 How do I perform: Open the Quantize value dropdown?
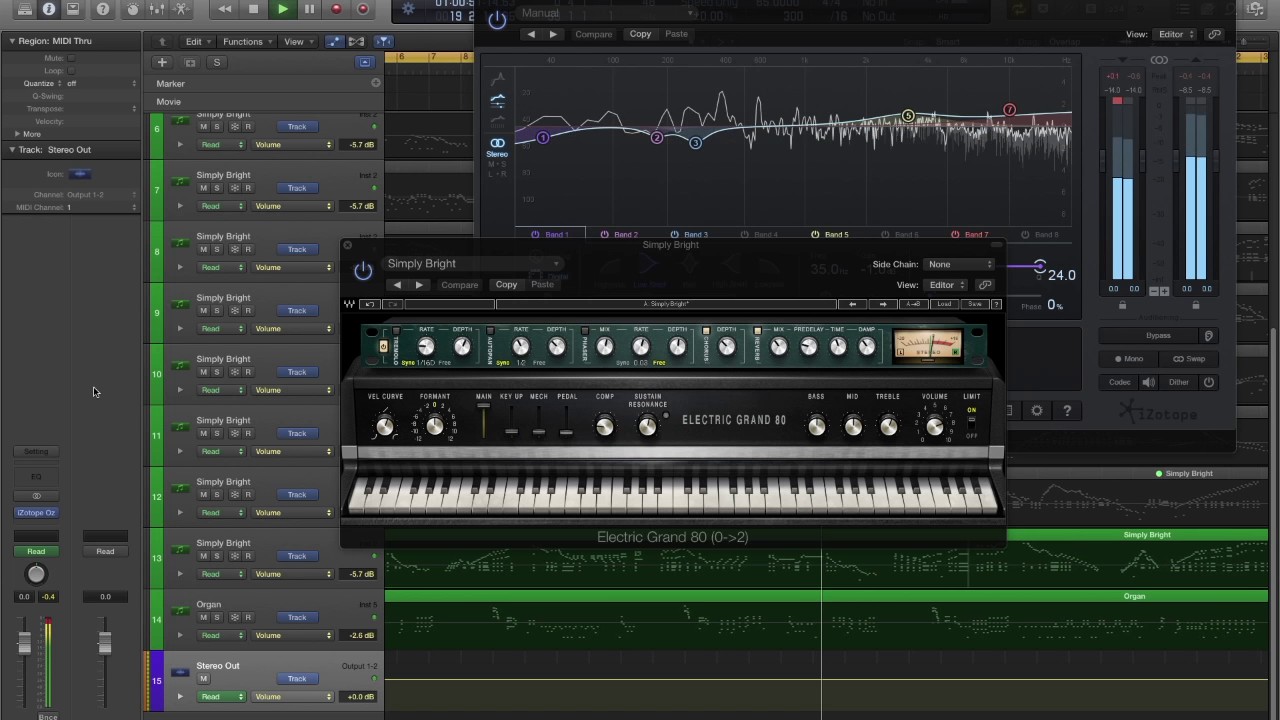102,84
